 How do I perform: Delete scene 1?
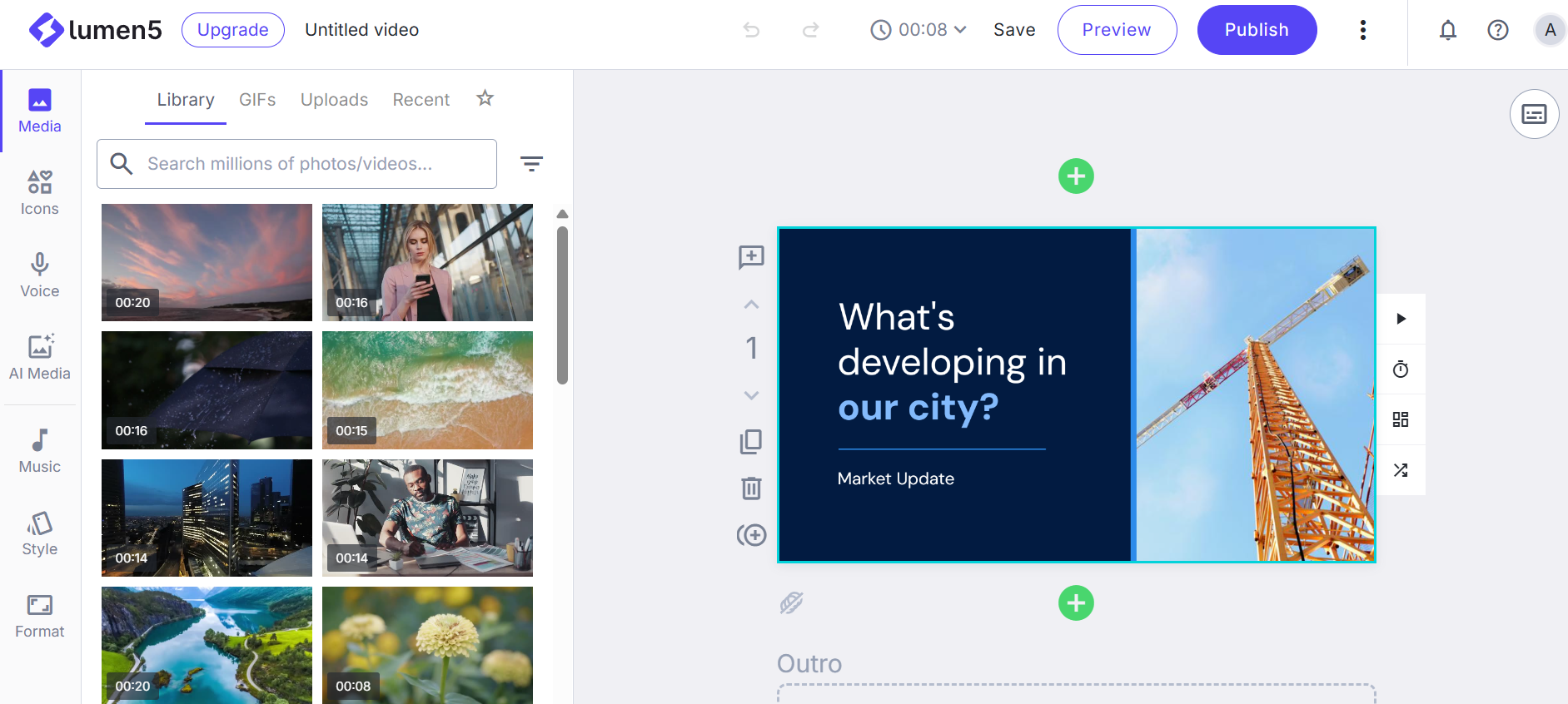click(x=751, y=488)
